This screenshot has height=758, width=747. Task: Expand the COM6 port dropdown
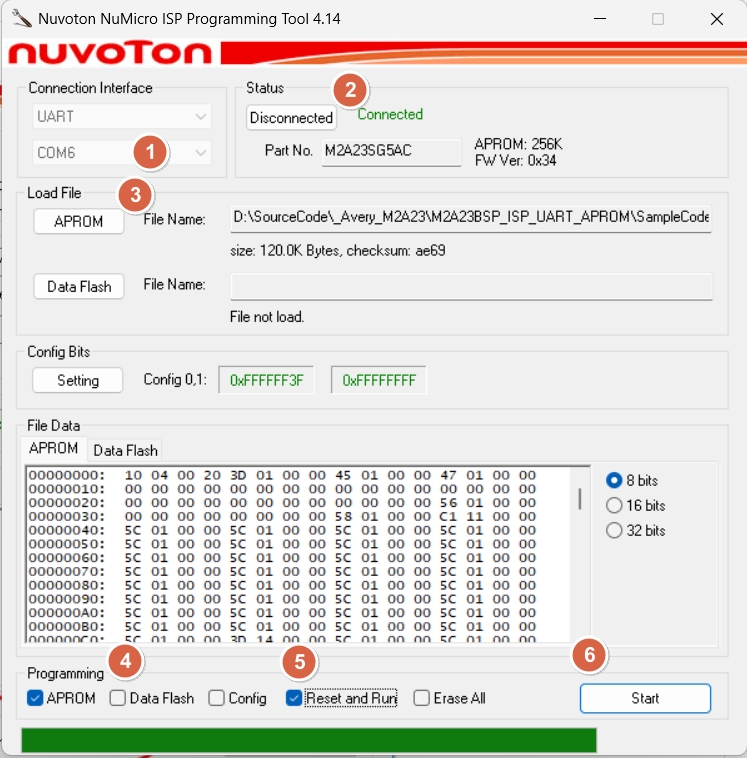click(x=122, y=153)
